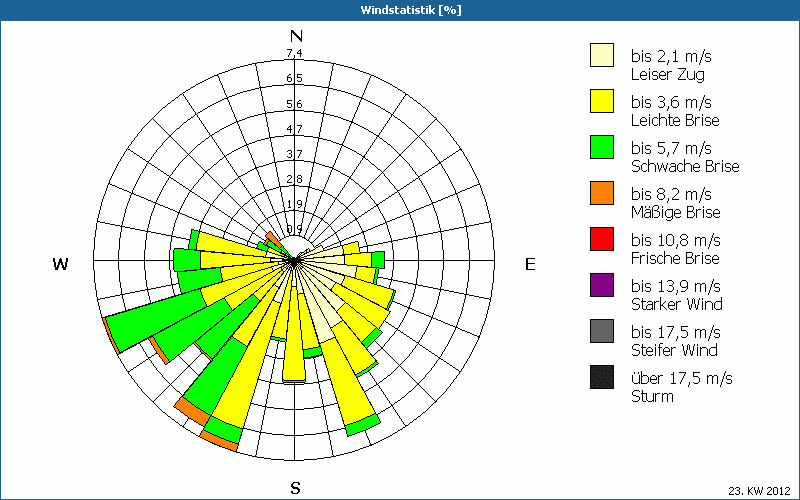Click the 'Leichte Brise' legend label

[675, 120]
